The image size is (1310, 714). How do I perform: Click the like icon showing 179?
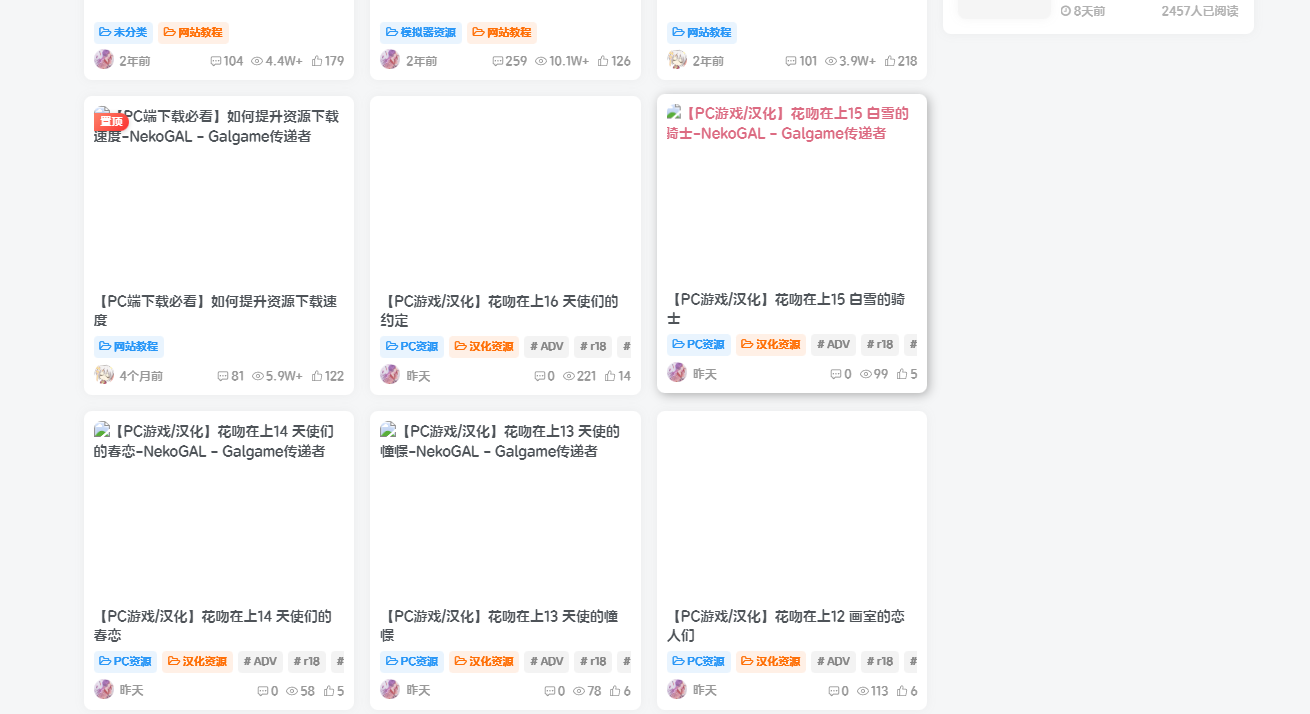[x=317, y=61]
